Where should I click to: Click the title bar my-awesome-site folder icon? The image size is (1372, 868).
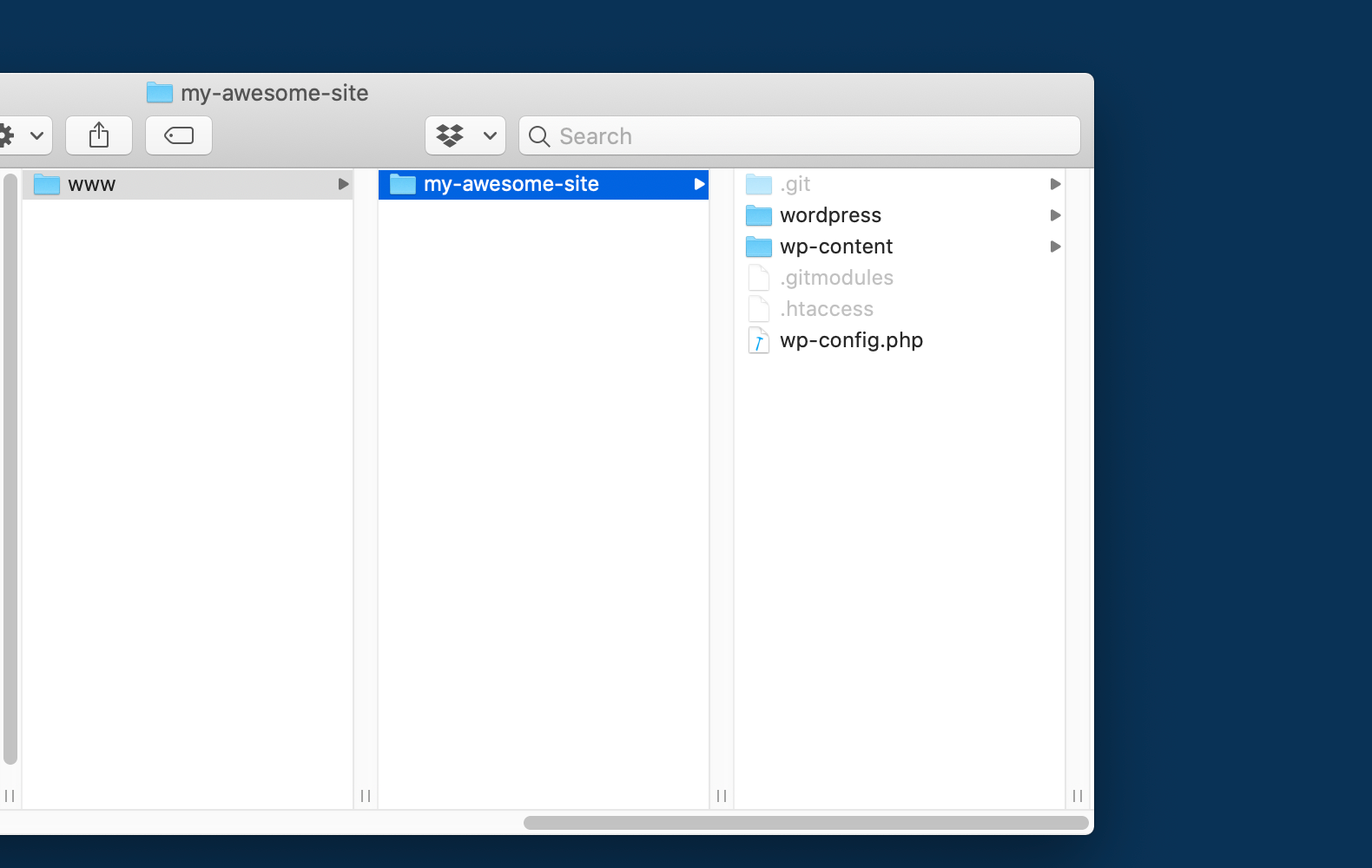pyautogui.click(x=160, y=92)
